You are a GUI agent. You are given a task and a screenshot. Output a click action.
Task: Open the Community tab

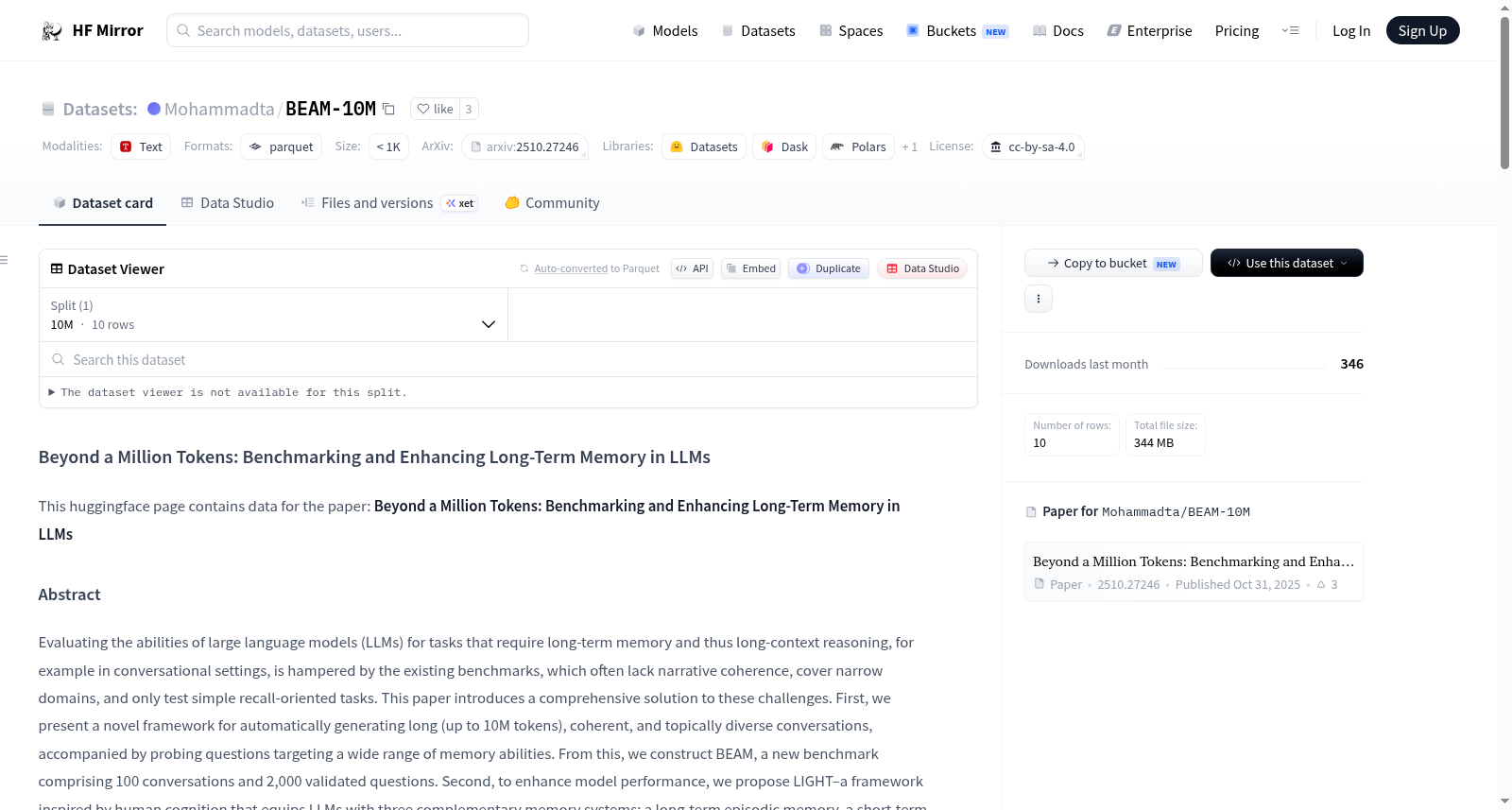pos(553,203)
